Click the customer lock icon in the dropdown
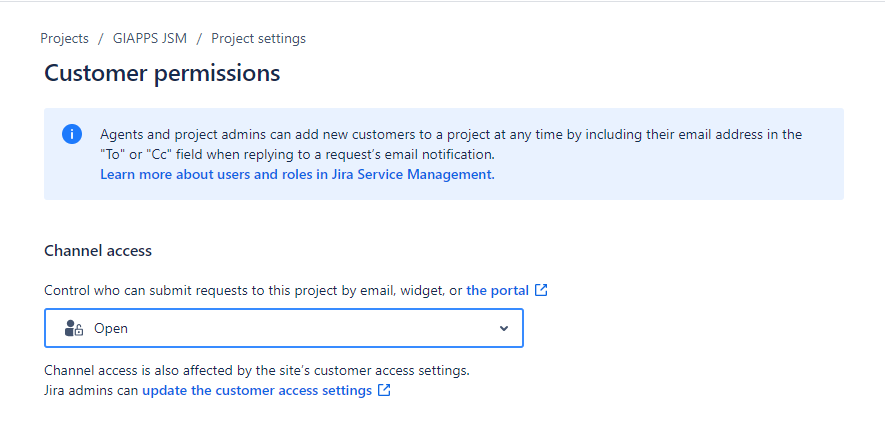The image size is (885, 428). pyautogui.click(x=73, y=328)
